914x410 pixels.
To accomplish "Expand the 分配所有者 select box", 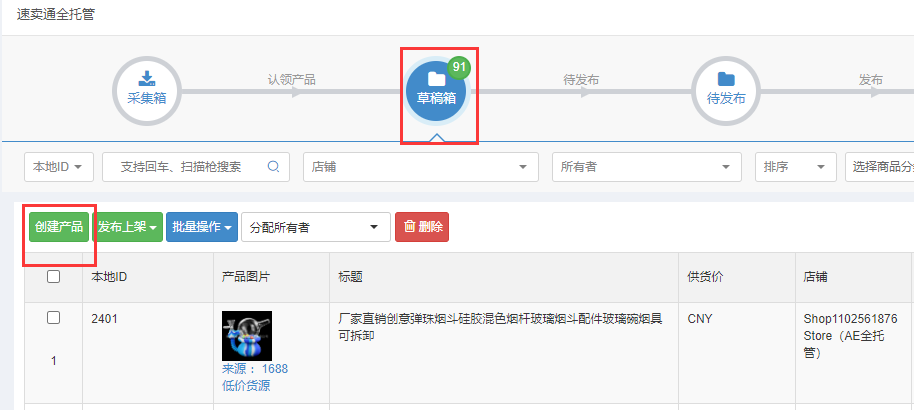I will (315, 227).
